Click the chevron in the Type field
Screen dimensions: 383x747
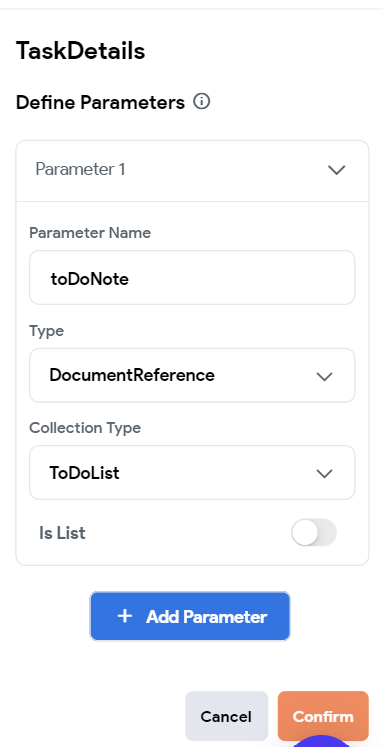[x=324, y=376]
